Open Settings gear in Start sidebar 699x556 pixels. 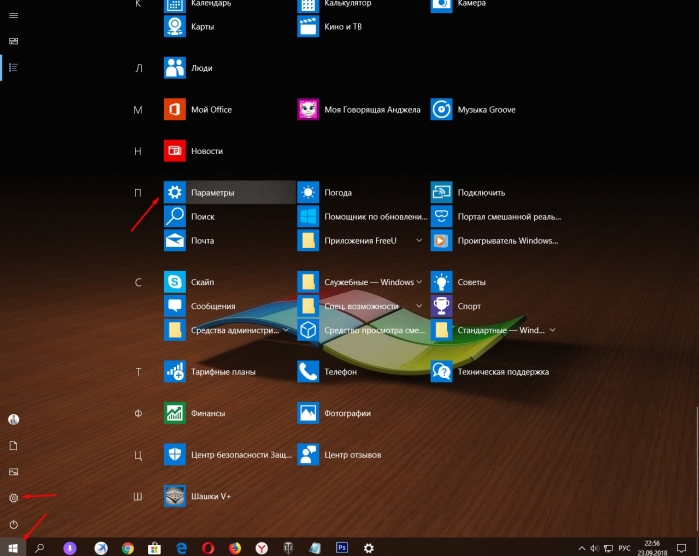tap(13, 498)
